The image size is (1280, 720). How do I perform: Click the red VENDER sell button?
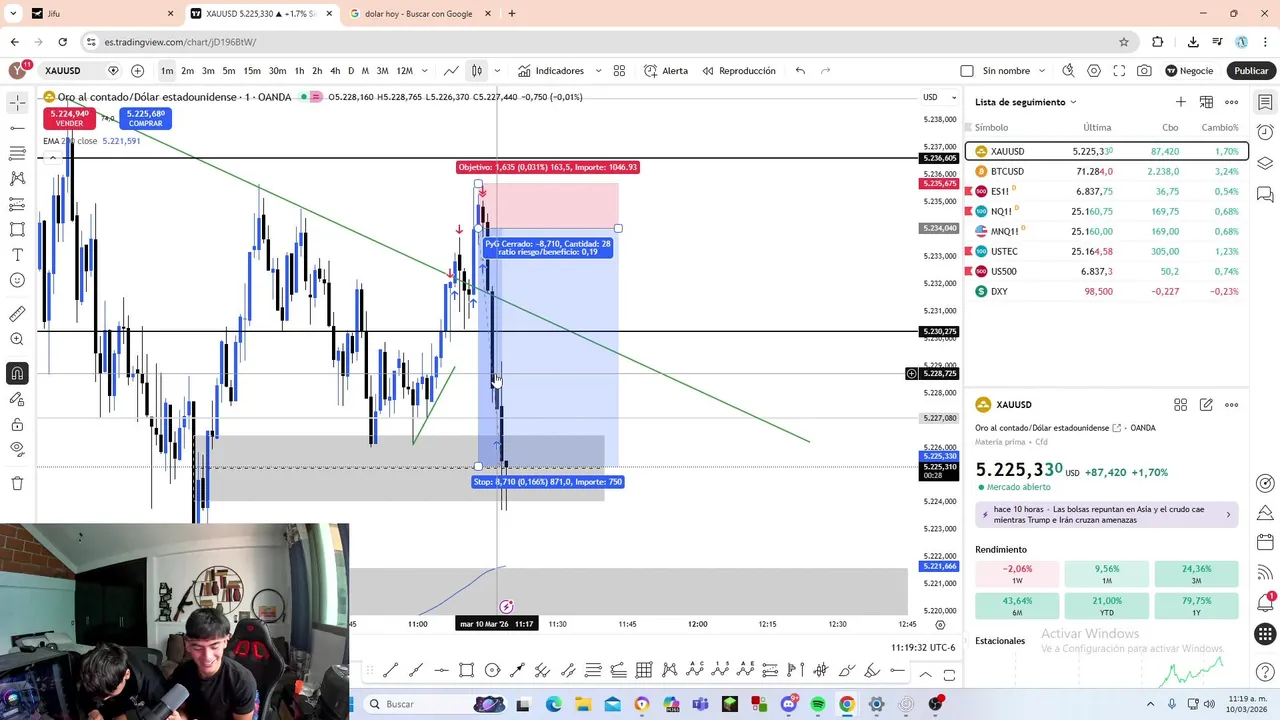[69, 118]
